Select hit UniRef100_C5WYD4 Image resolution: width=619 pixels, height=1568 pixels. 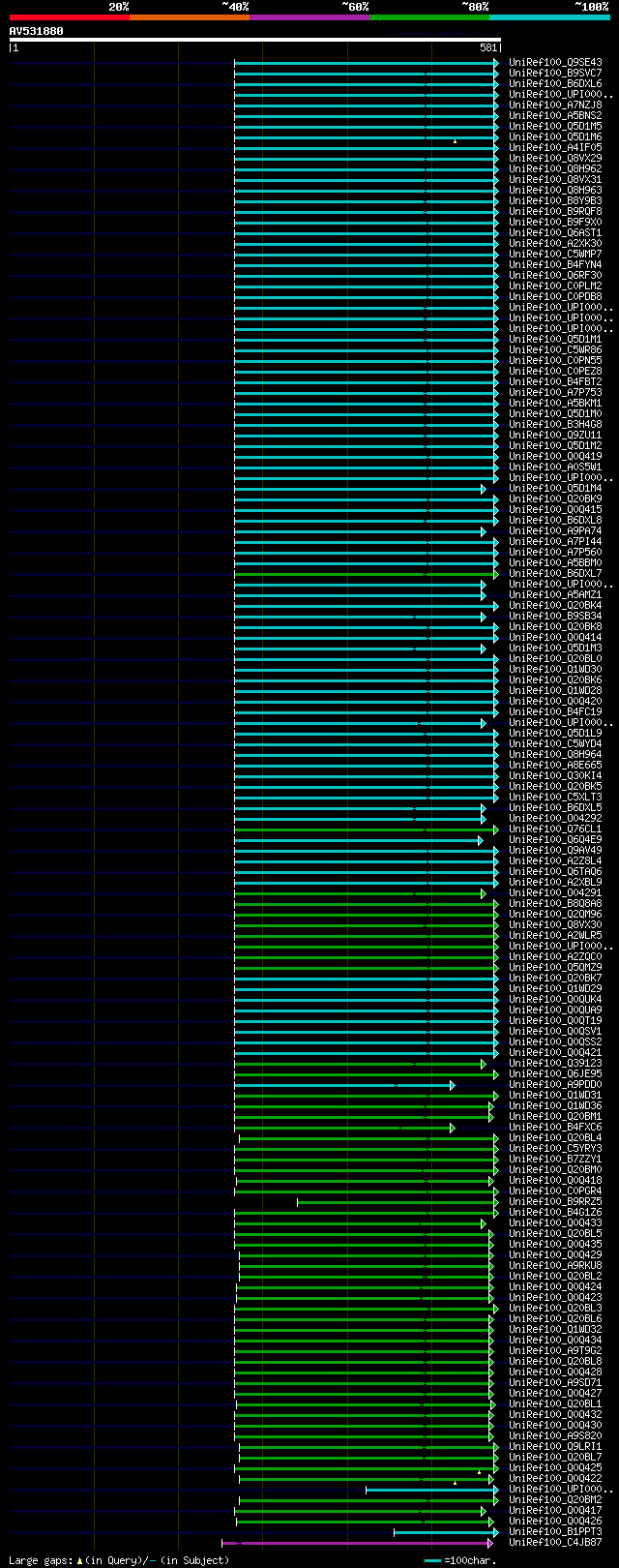[555, 744]
